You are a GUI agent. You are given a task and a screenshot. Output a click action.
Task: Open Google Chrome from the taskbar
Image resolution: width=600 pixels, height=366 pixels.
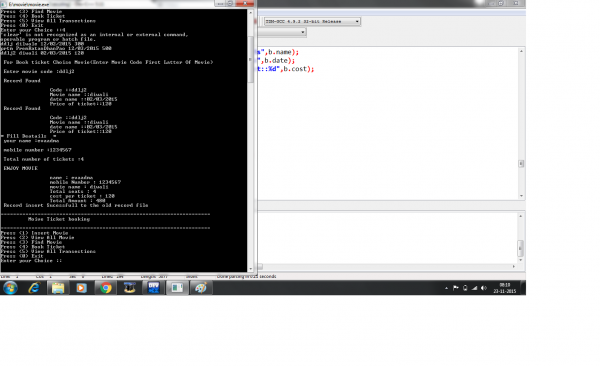point(106,288)
